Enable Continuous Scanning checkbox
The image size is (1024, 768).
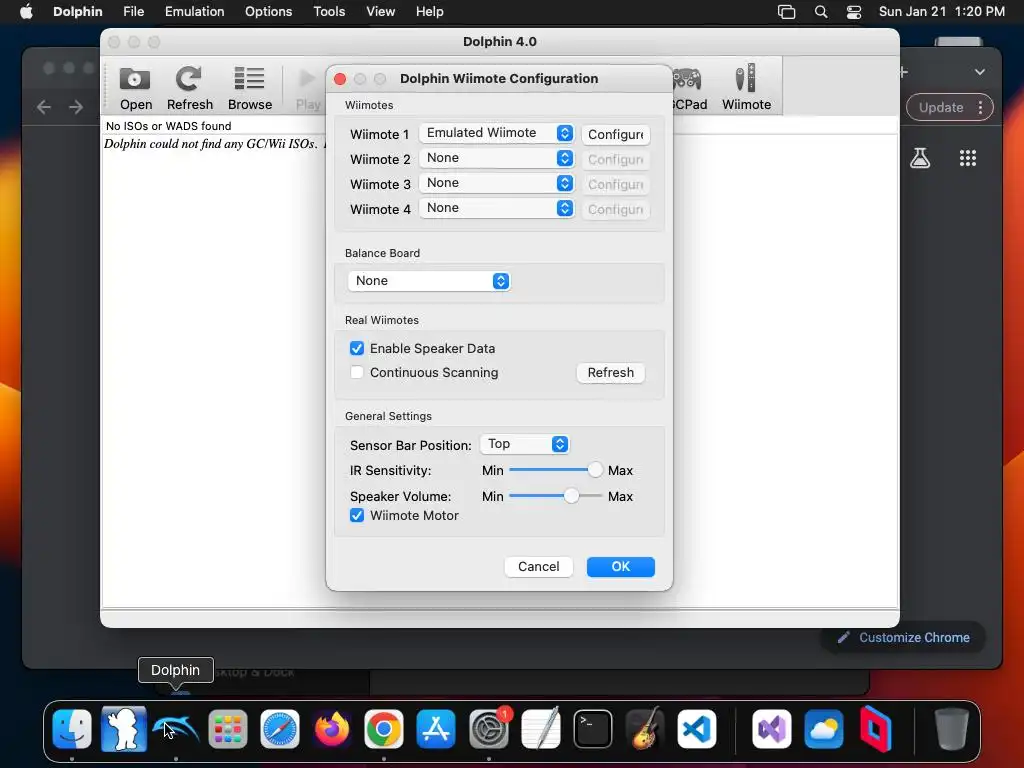pyautogui.click(x=357, y=372)
